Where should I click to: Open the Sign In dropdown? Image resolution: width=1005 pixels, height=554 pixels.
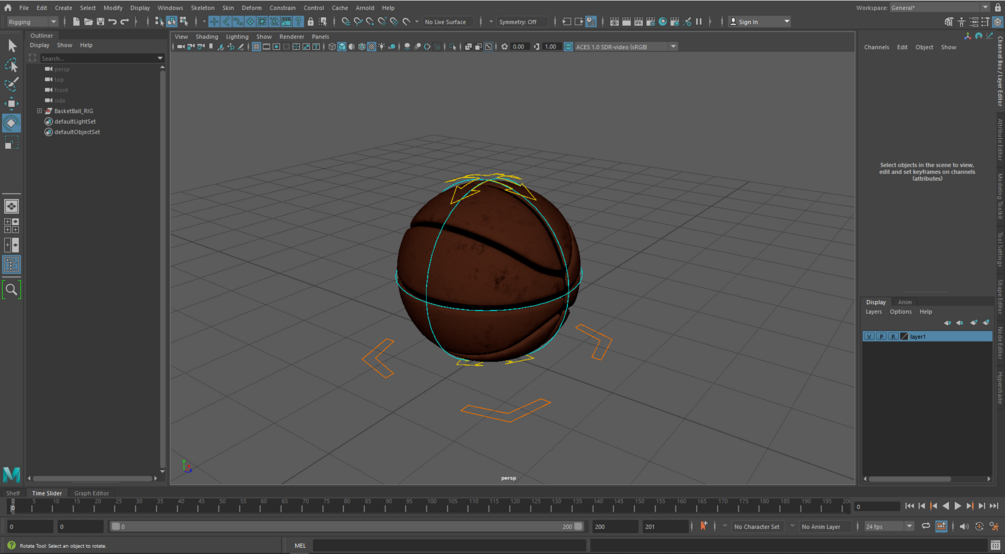pos(760,22)
